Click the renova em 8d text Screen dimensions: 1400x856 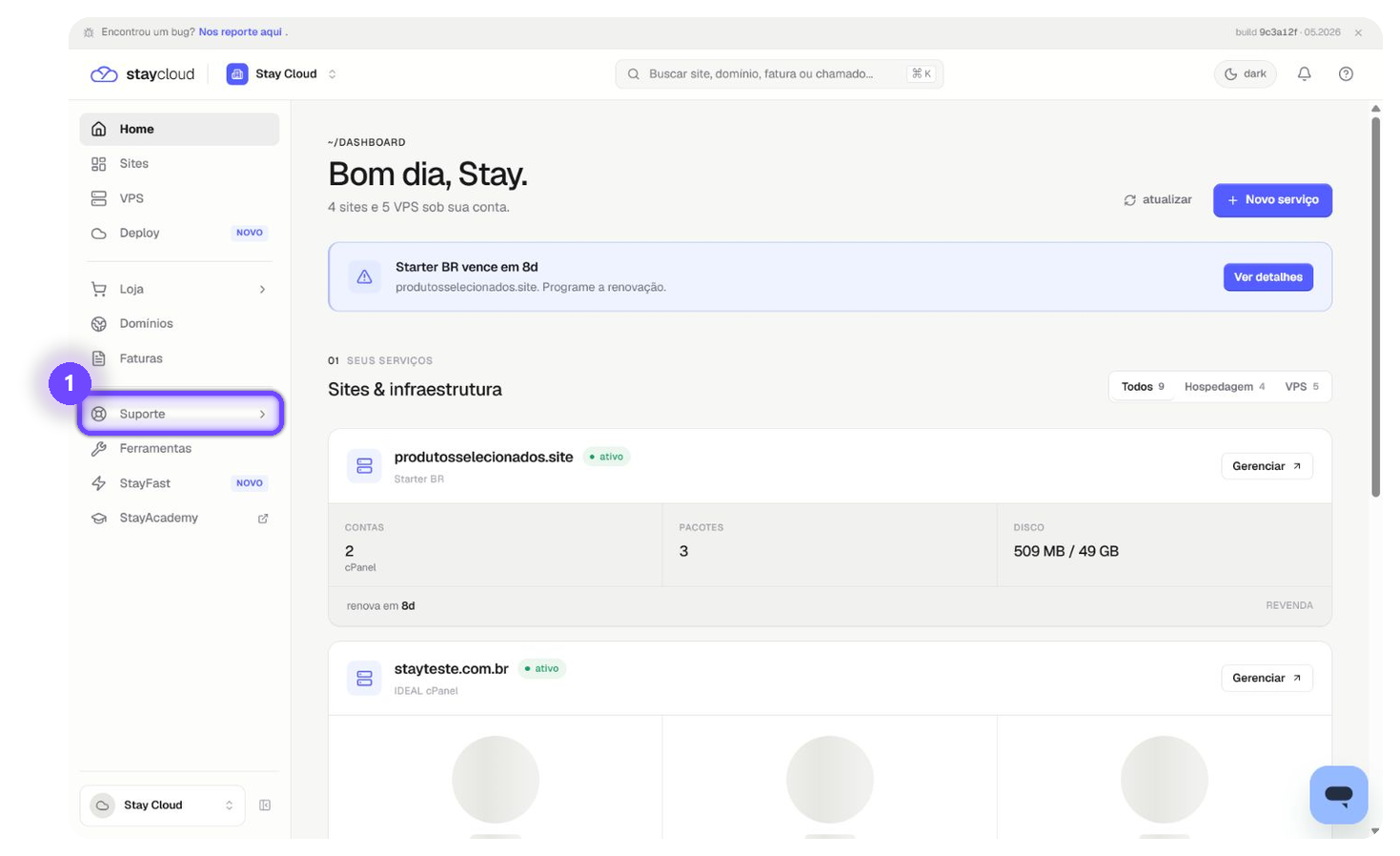click(380, 606)
